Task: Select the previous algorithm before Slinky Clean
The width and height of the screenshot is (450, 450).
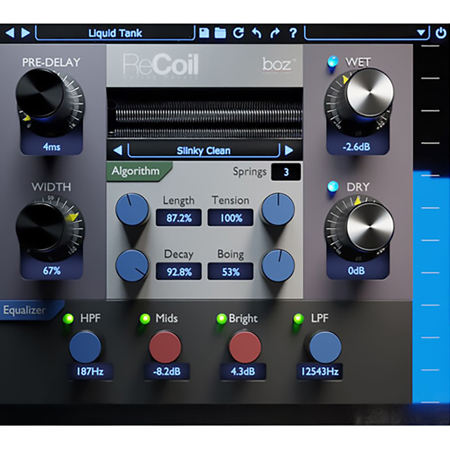Action: [117, 151]
